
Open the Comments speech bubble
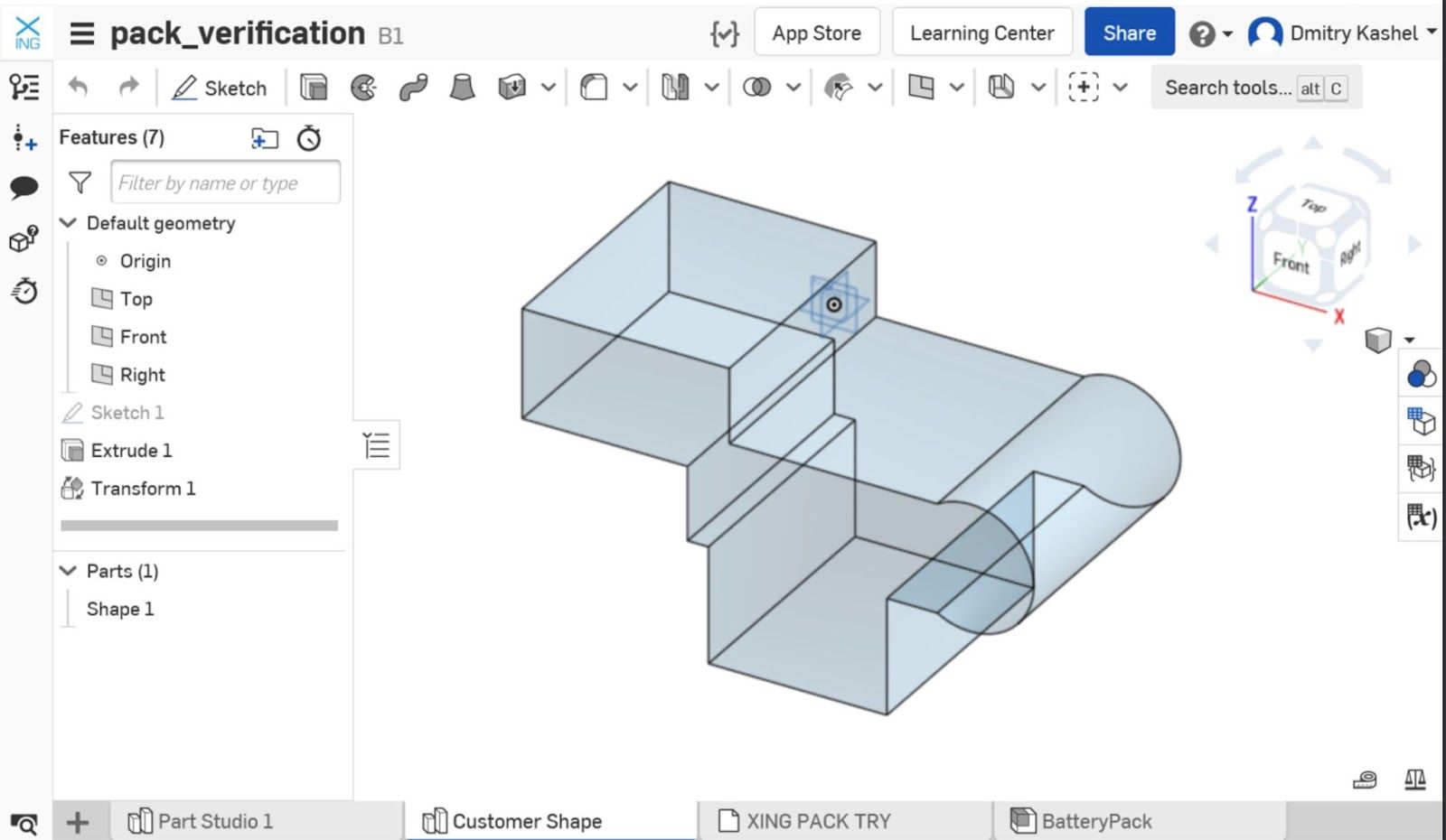24,188
